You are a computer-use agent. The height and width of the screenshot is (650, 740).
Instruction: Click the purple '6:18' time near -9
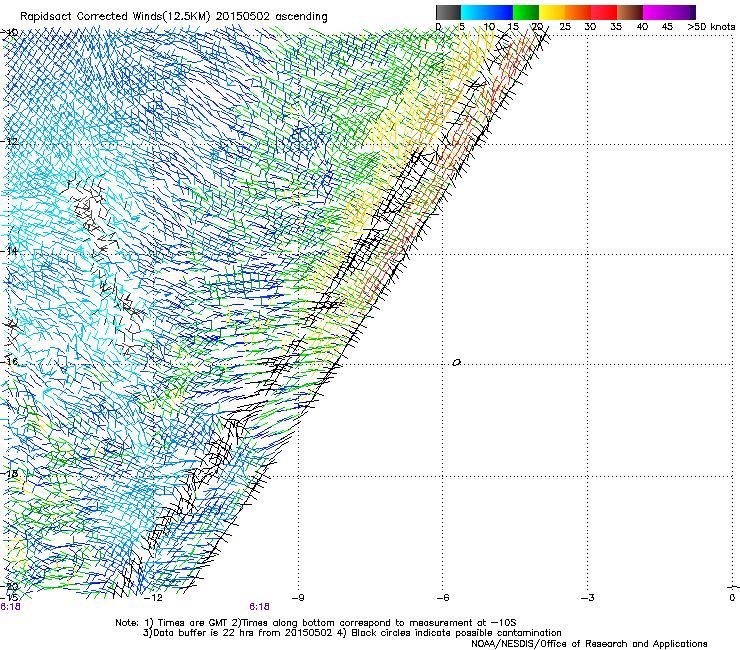[260, 607]
